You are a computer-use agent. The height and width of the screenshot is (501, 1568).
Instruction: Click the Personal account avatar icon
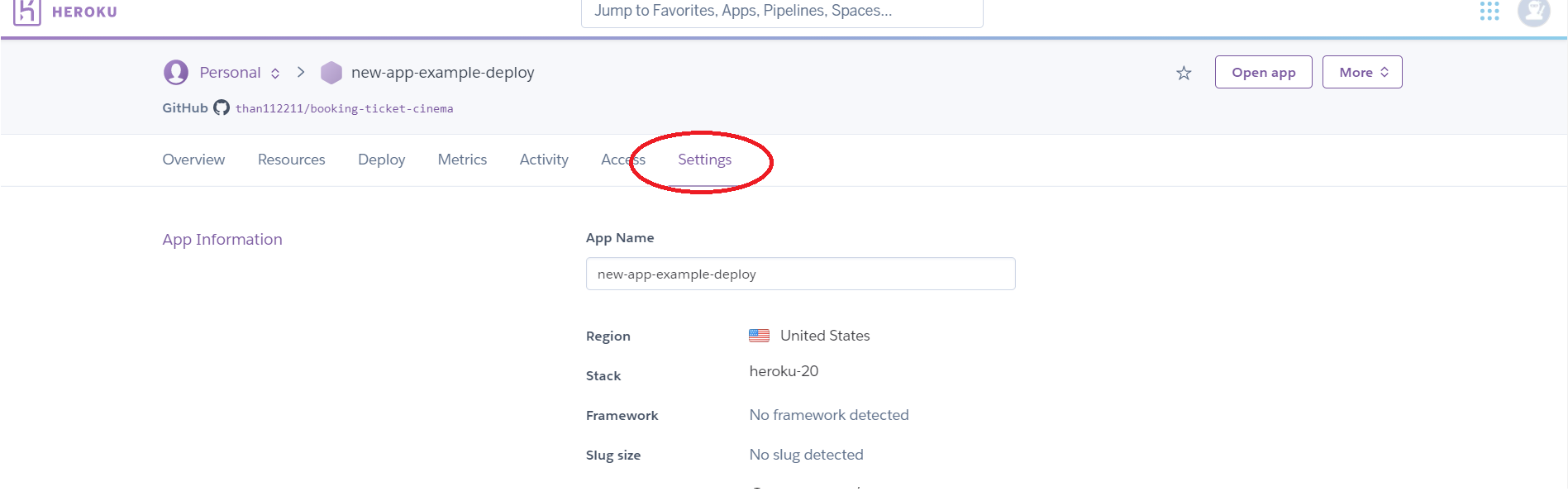[x=176, y=73]
